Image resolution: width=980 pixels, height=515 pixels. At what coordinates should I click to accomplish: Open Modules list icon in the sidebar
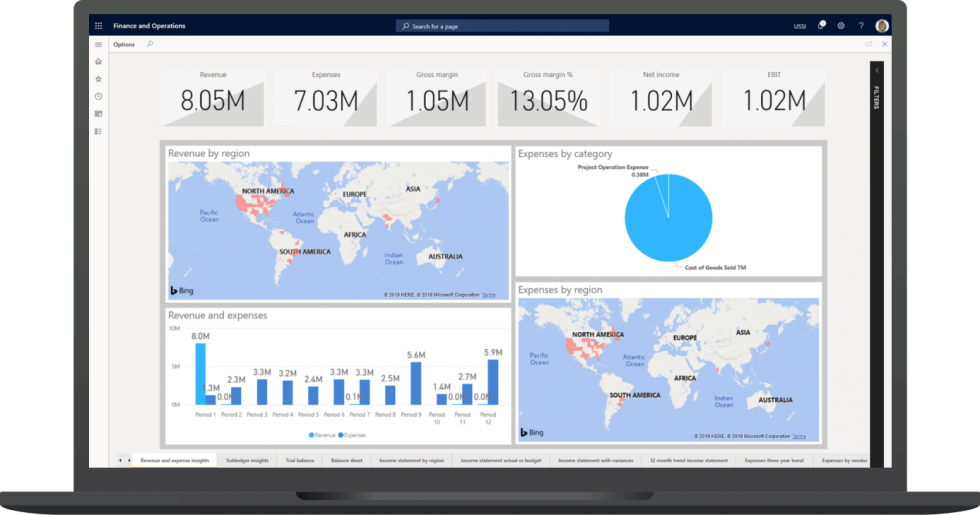98,131
